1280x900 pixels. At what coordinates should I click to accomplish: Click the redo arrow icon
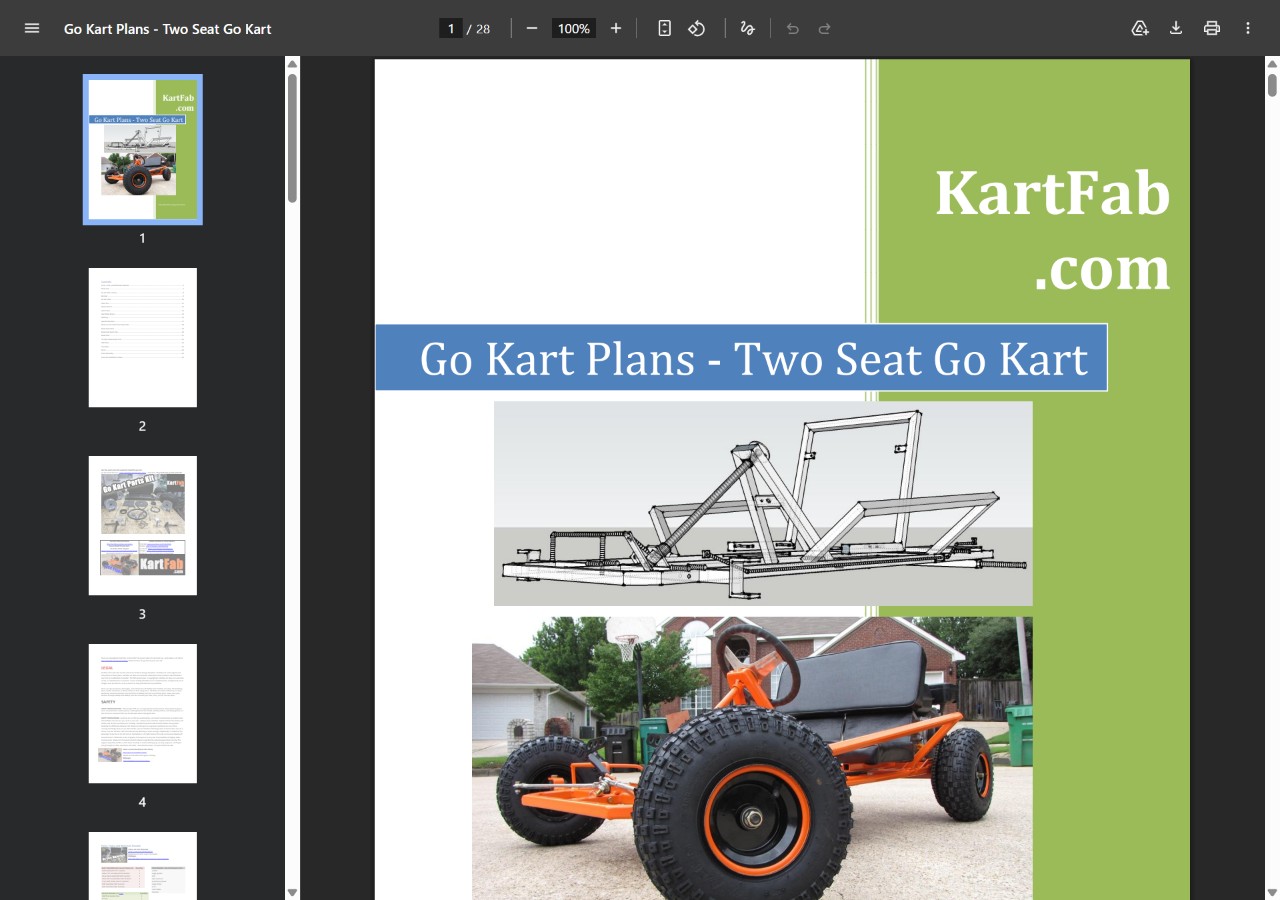[x=825, y=28]
